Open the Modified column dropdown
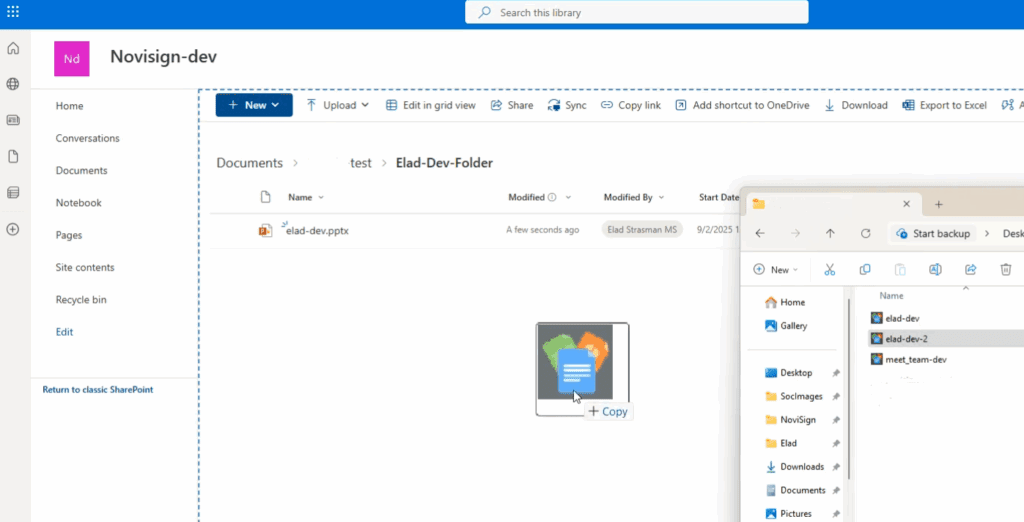The width and height of the screenshot is (1024, 522). pyautogui.click(x=568, y=197)
